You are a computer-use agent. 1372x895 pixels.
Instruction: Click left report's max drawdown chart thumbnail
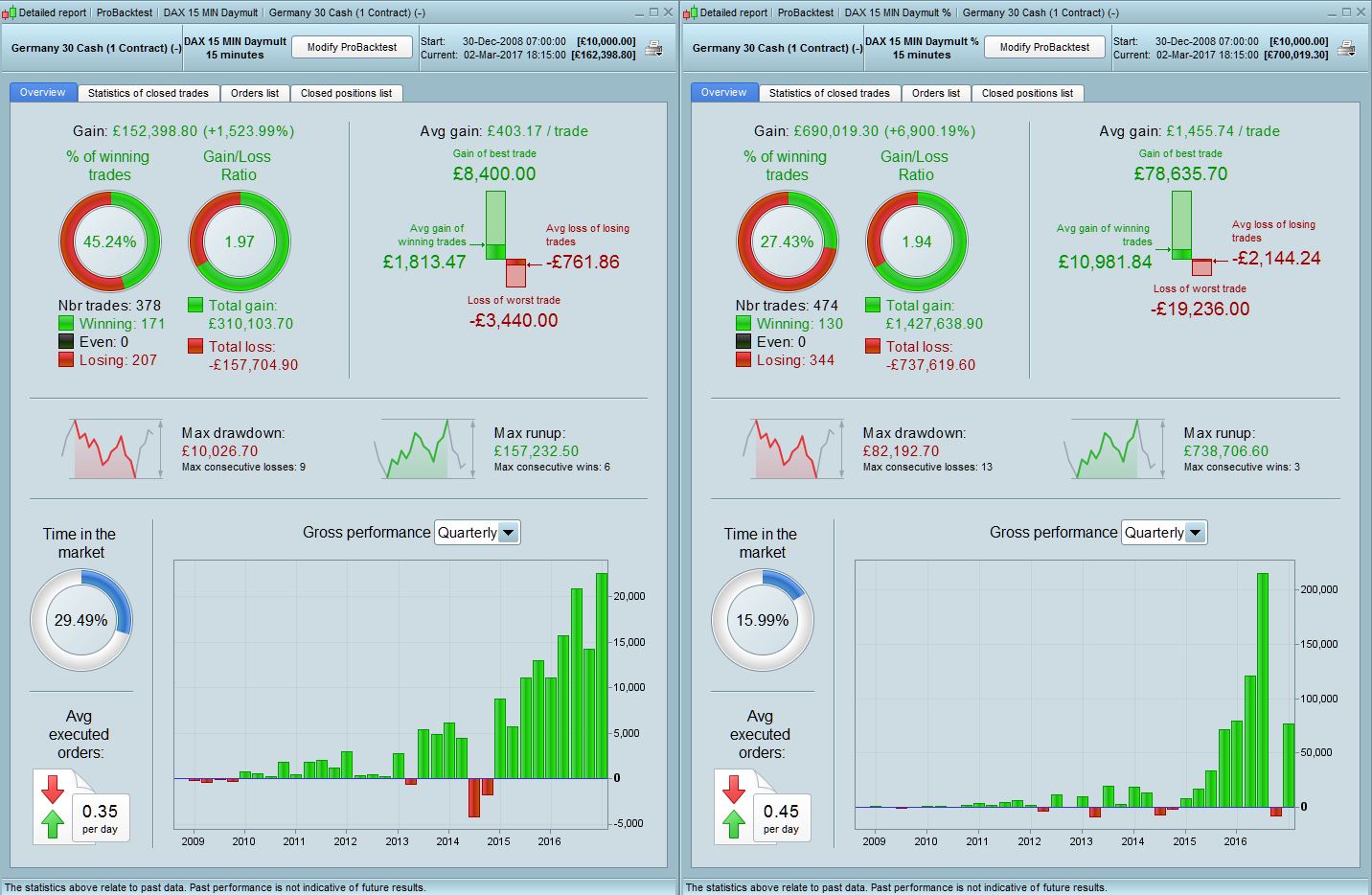point(111,448)
